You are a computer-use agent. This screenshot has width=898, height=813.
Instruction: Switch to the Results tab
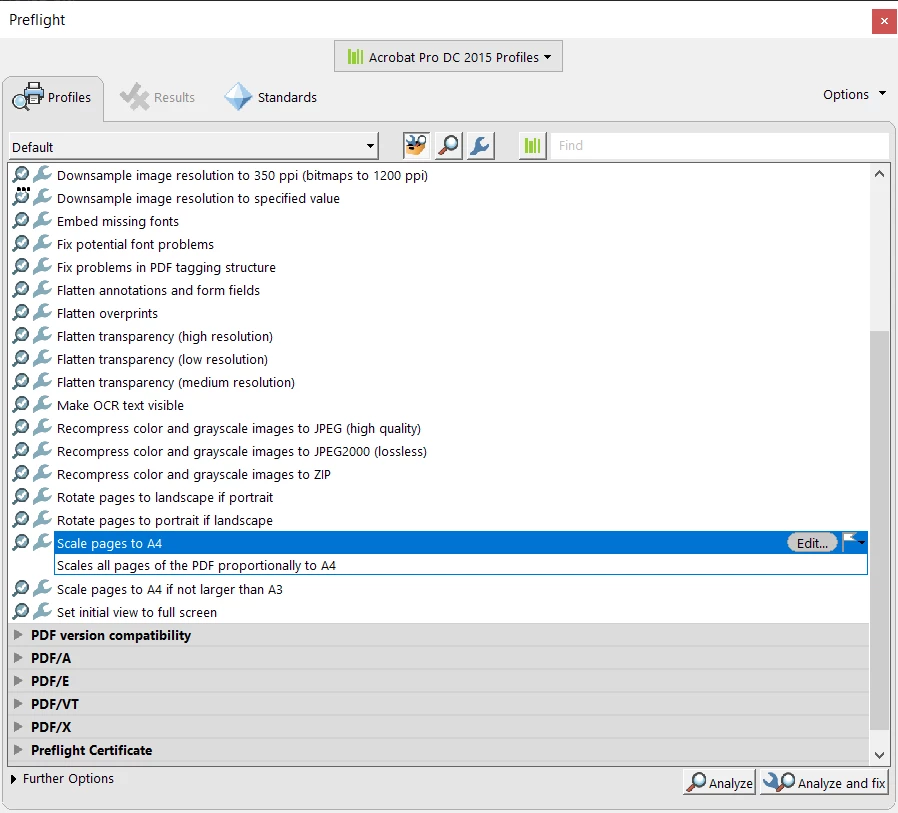157,97
